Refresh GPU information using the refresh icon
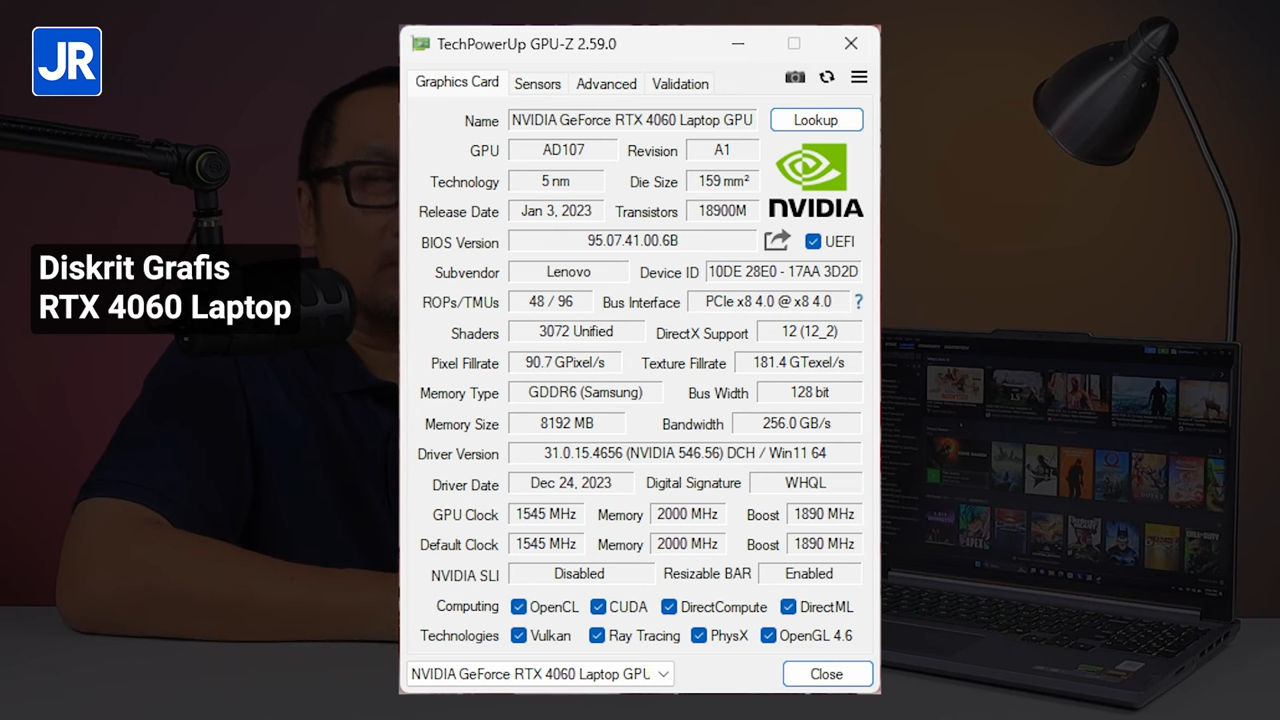 827,77
